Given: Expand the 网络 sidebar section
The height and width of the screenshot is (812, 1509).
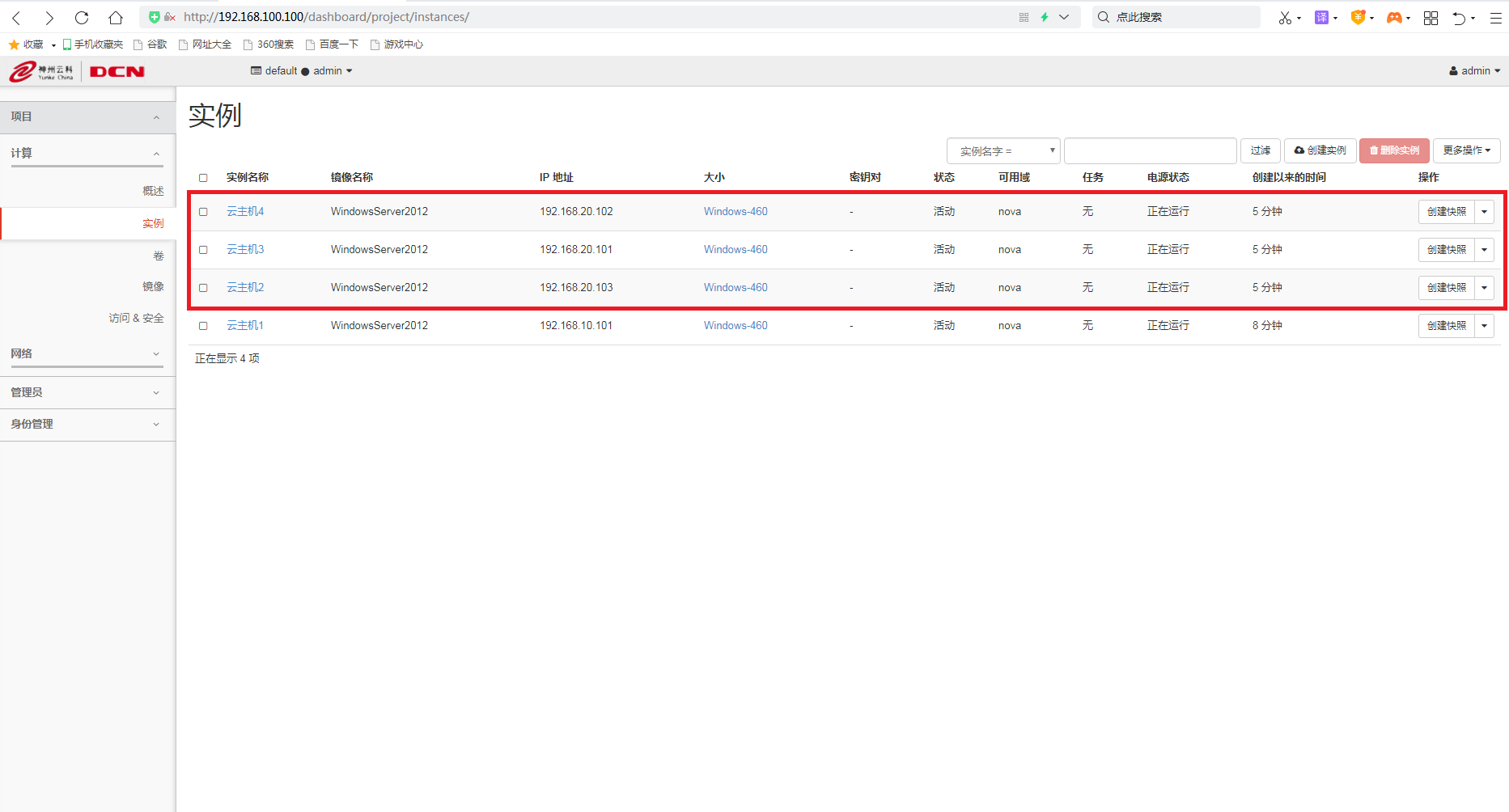Looking at the screenshot, I should pyautogui.click(x=87, y=354).
